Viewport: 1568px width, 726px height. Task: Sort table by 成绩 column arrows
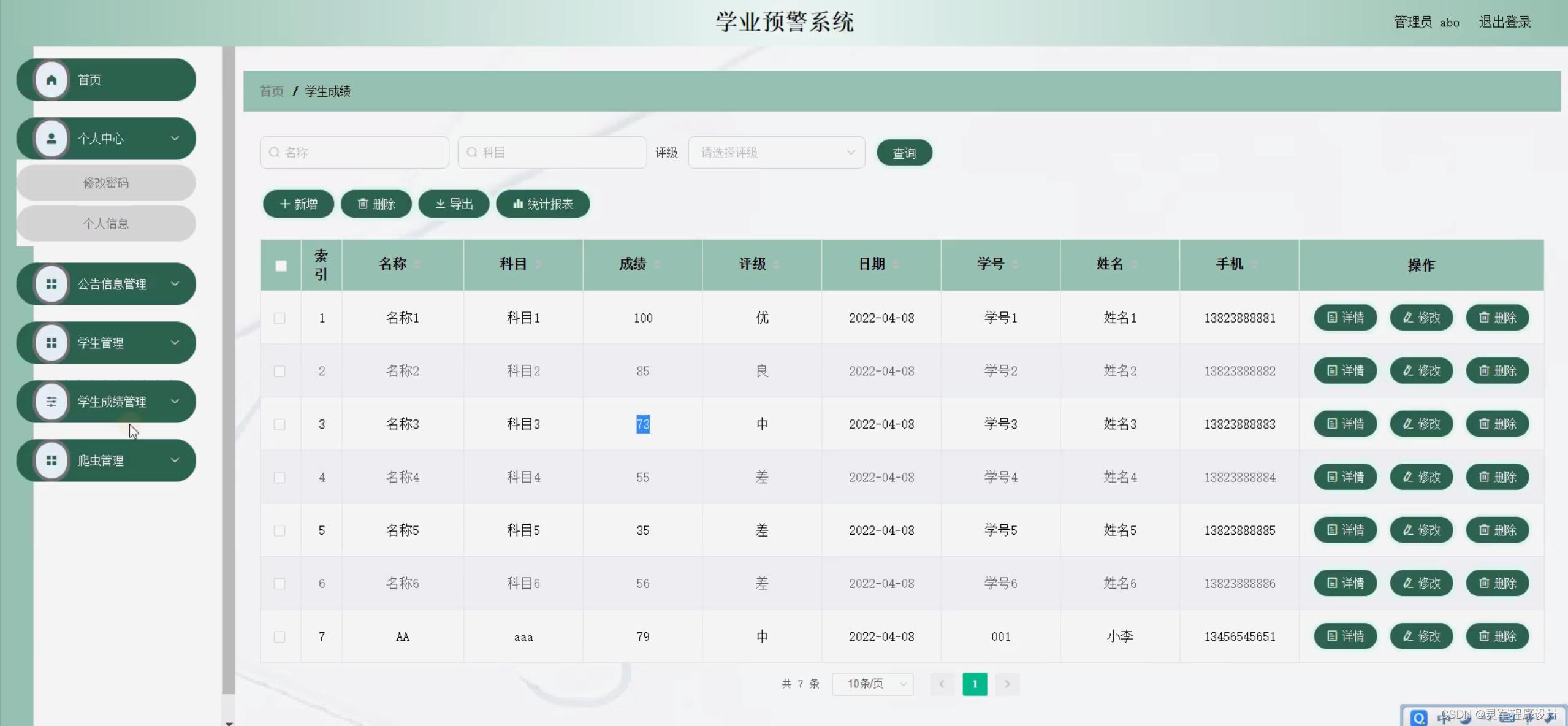(x=657, y=265)
